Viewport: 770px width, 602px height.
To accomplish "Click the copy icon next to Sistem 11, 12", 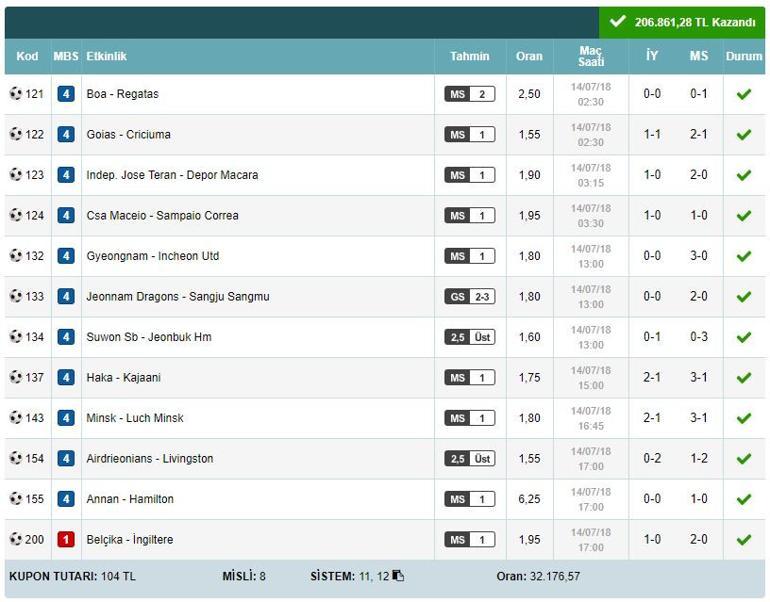I will [398, 576].
